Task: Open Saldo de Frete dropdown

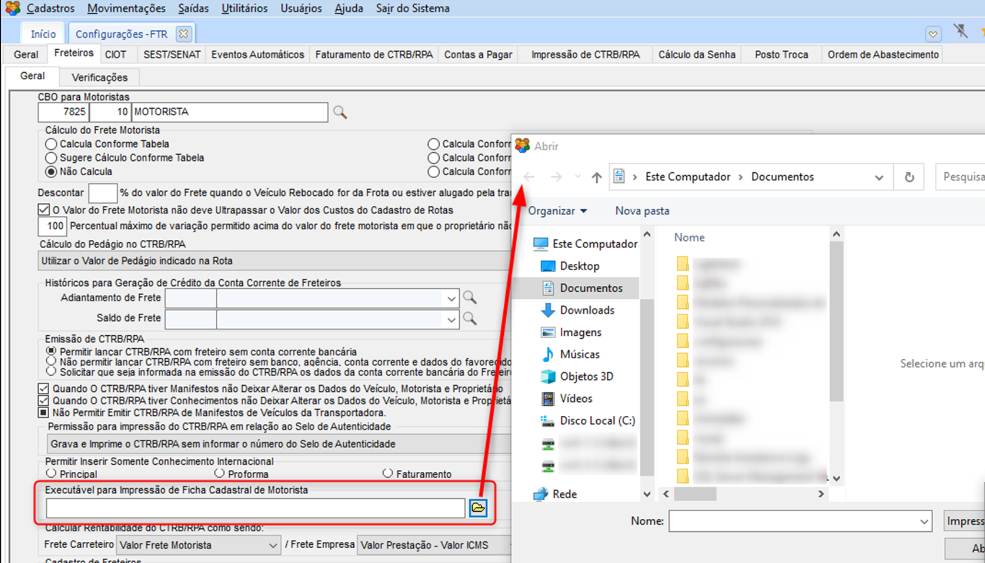Action: pos(451,320)
